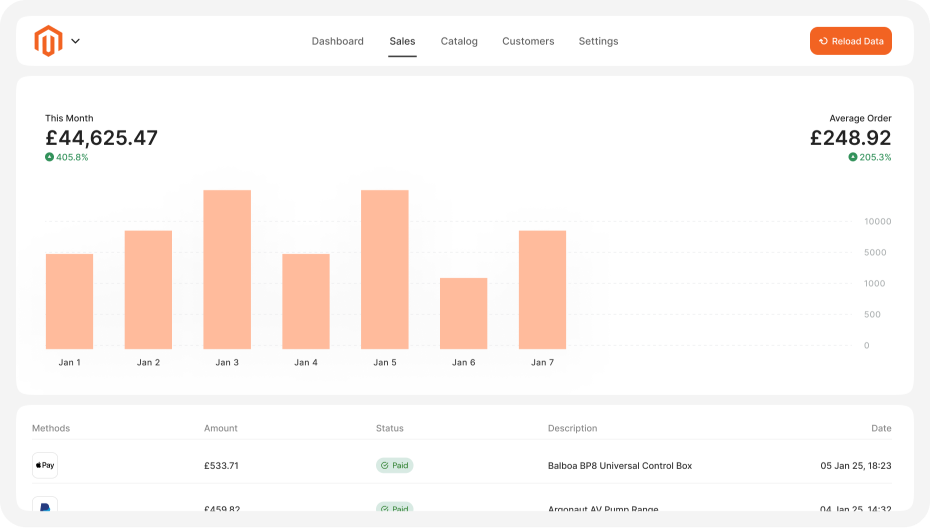
Task: Click the PayPal payment method icon
Action: pyautogui.click(x=45, y=506)
